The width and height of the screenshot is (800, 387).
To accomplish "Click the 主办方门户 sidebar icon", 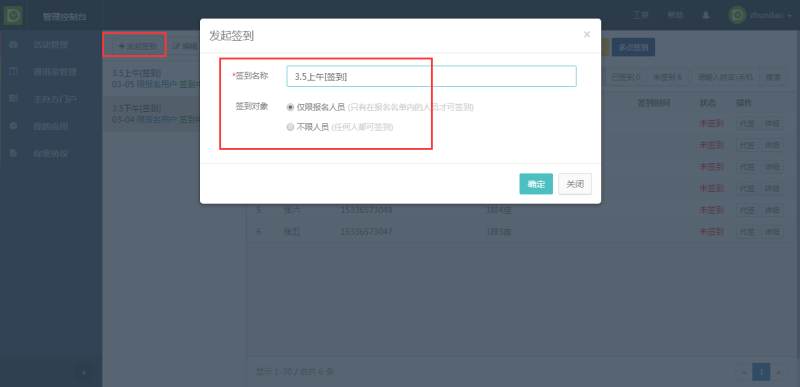I will tap(14, 99).
